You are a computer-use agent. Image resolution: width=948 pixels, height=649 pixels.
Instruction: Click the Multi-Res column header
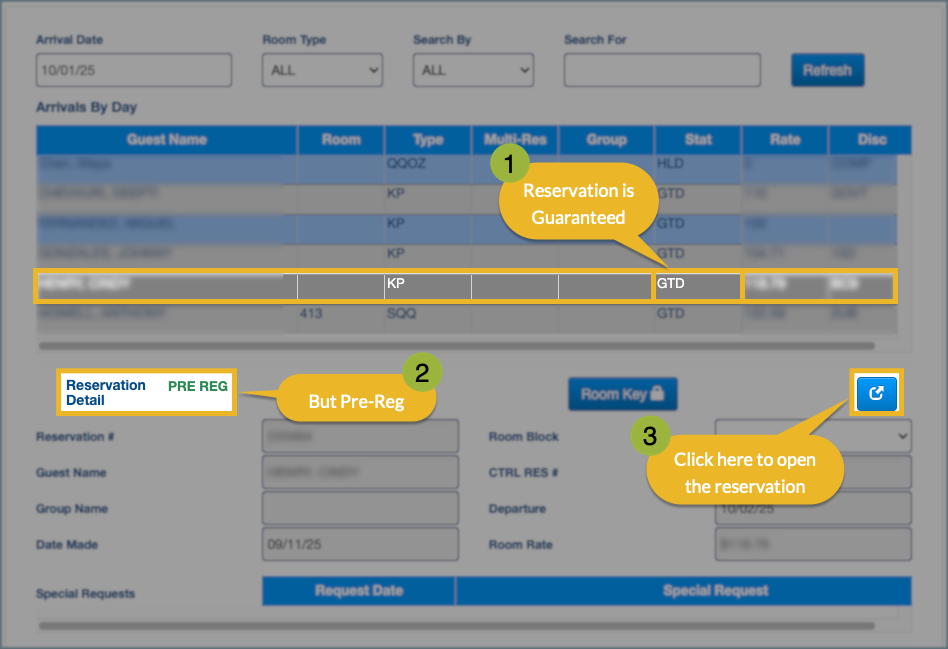514,140
